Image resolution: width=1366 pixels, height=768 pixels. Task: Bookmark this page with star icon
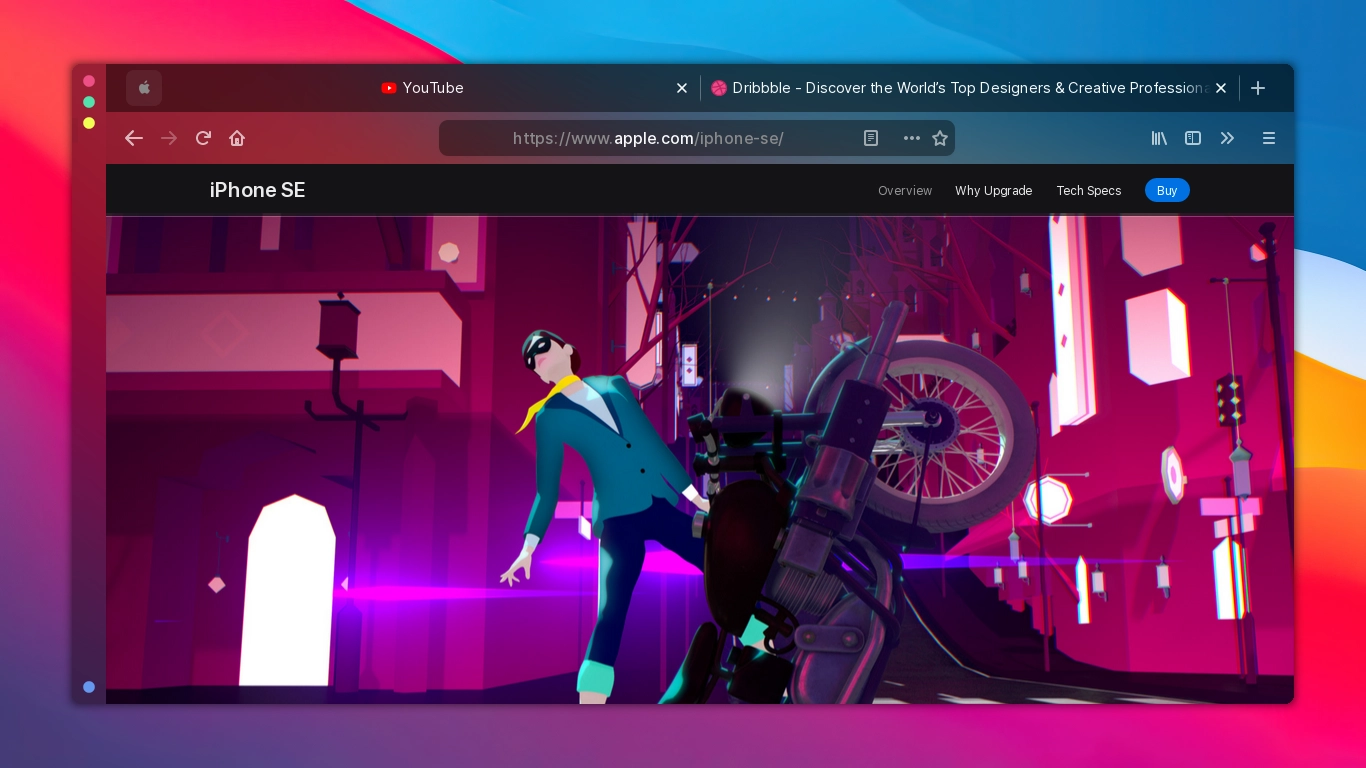pyautogui.click(x=940, y=138)
